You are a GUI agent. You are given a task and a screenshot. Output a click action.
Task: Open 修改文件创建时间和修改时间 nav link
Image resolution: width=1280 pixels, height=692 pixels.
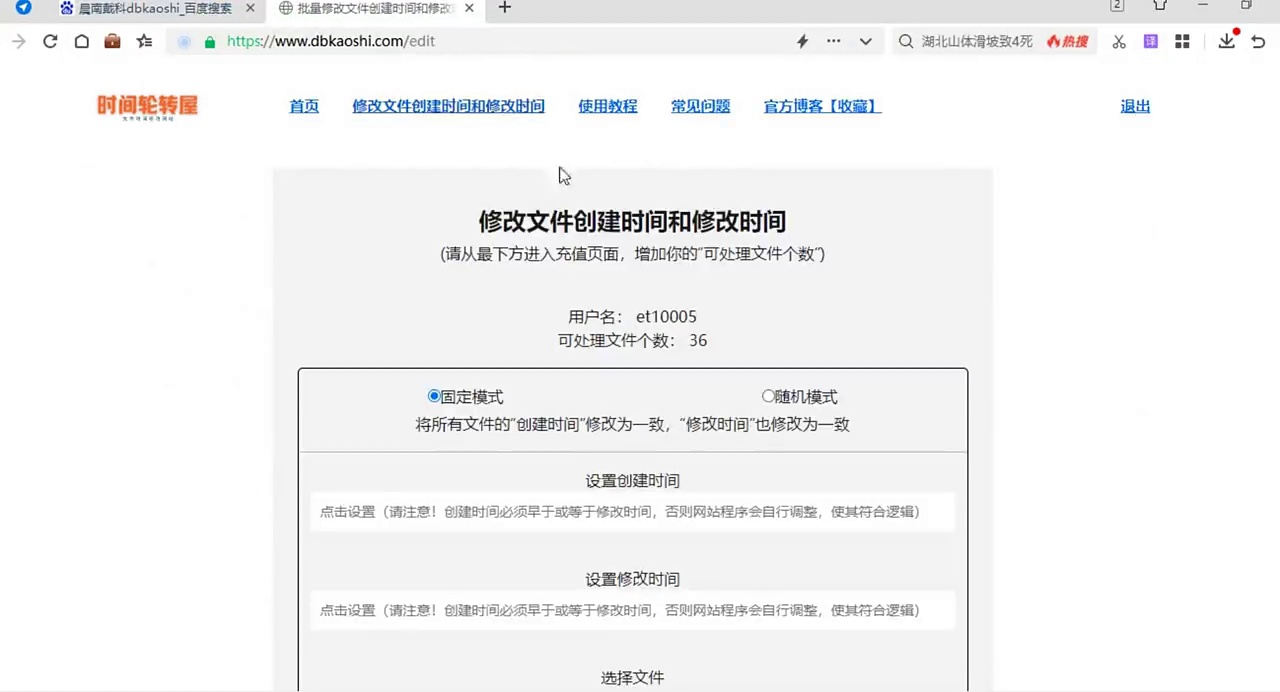(448, 106)
